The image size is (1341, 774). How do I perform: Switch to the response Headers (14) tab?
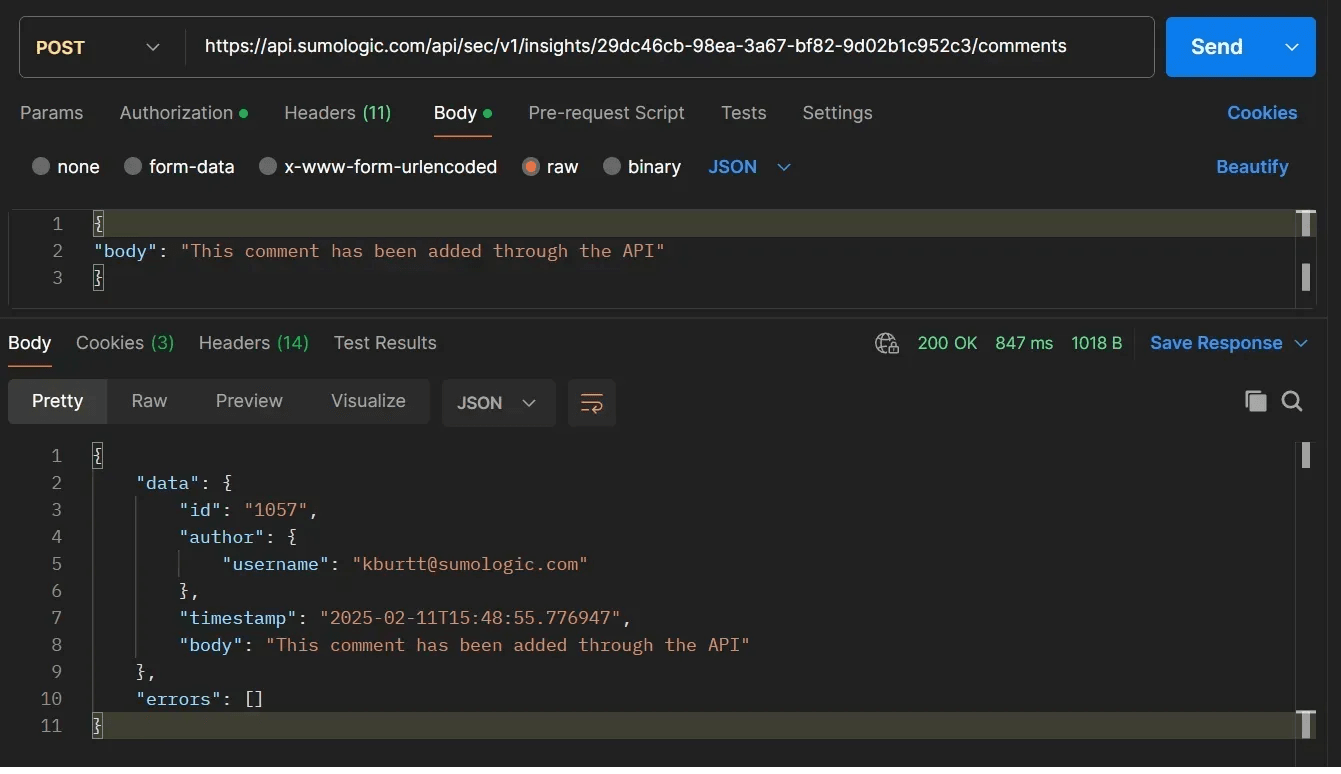coord(253,343)
